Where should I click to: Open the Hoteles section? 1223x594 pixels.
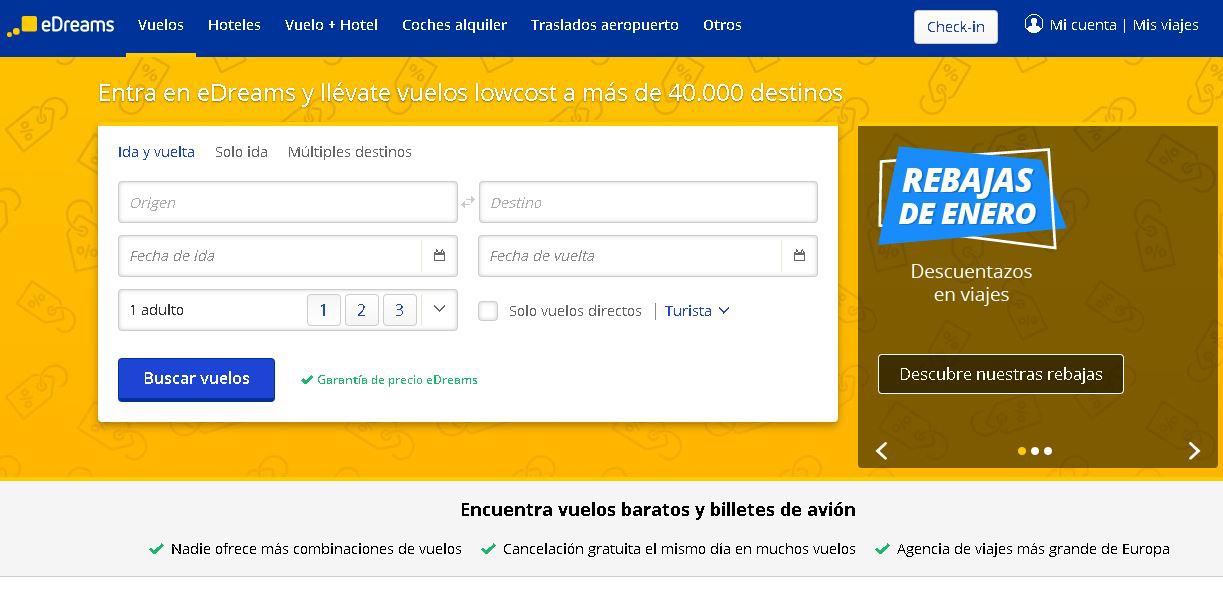(234, 25)
